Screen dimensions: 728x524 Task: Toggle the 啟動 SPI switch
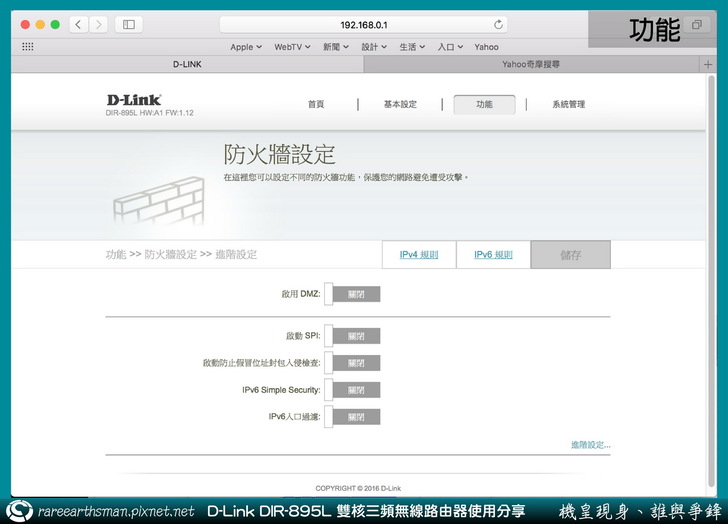click(x=351, y=336)
